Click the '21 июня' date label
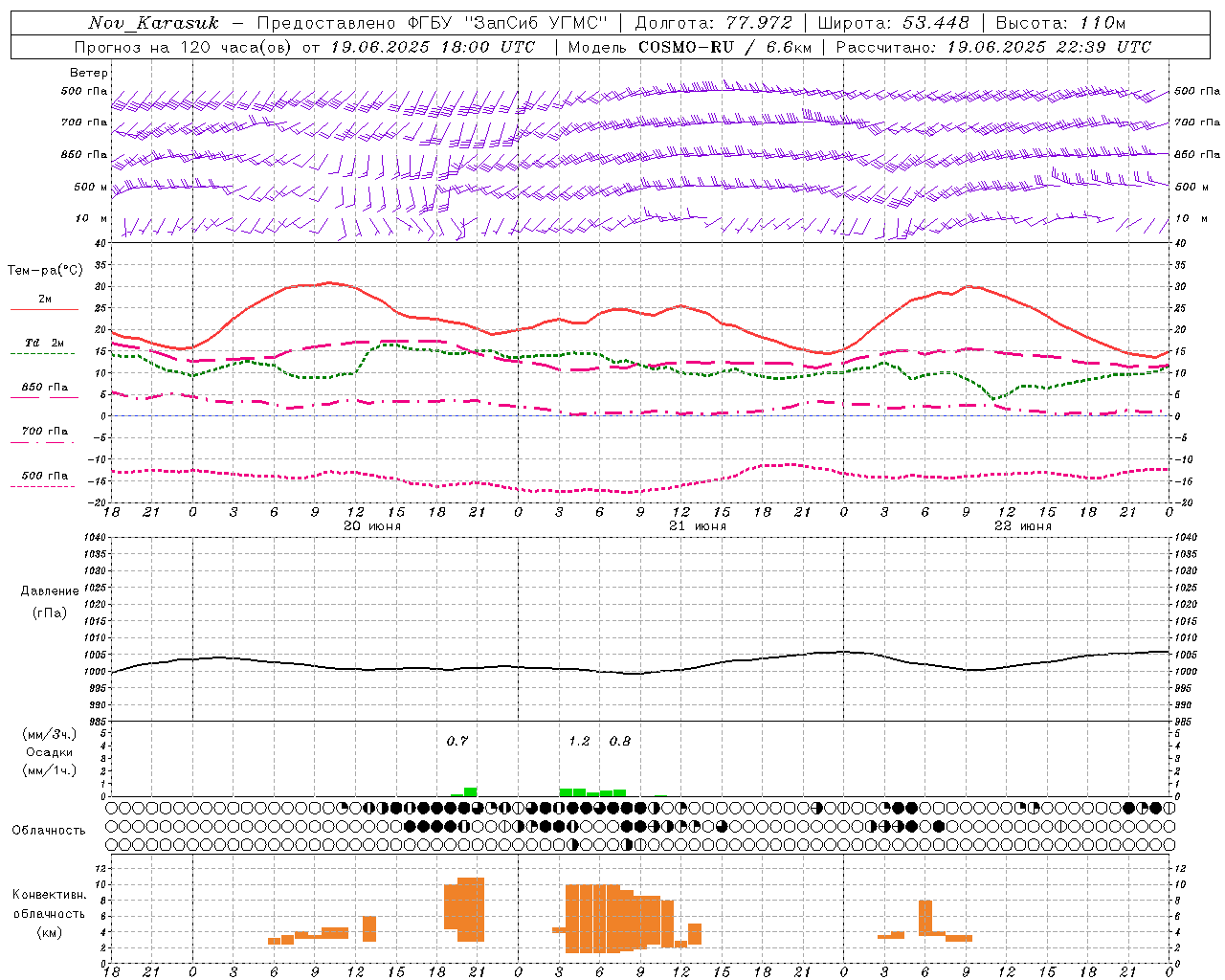Viewport: 1225px width, 980px height. (x=698, y=525)
